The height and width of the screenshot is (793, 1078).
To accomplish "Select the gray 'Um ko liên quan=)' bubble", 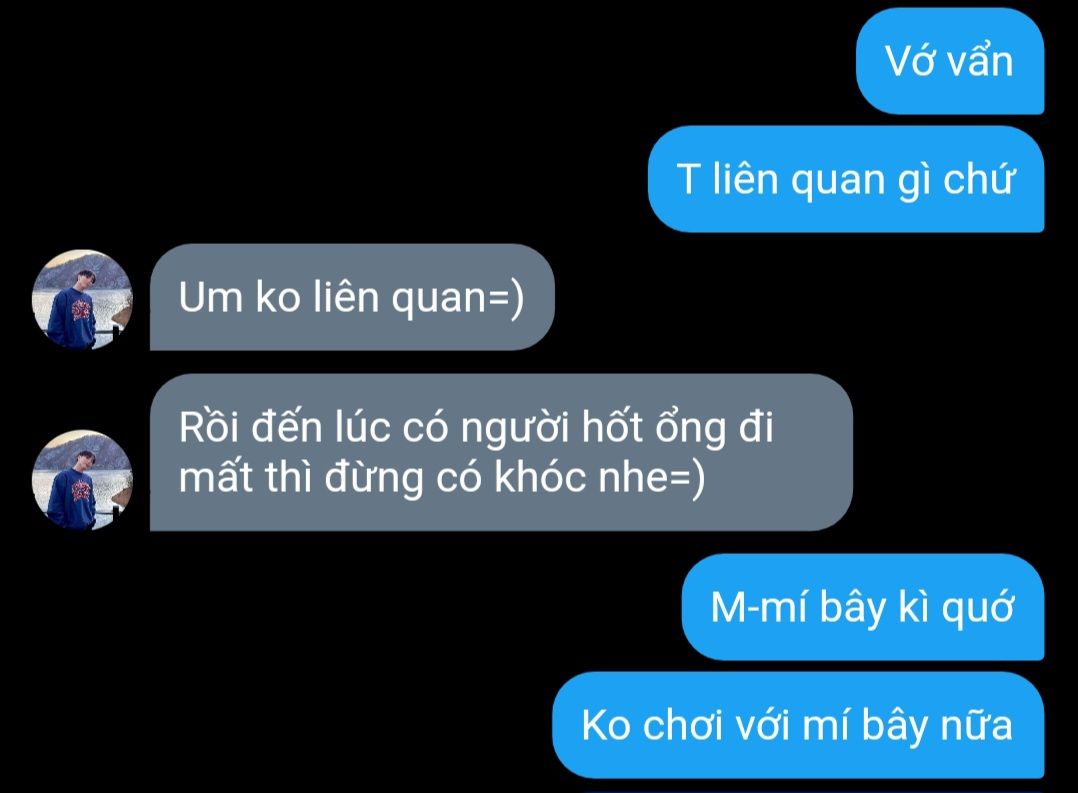I will [x=352, y=297].
